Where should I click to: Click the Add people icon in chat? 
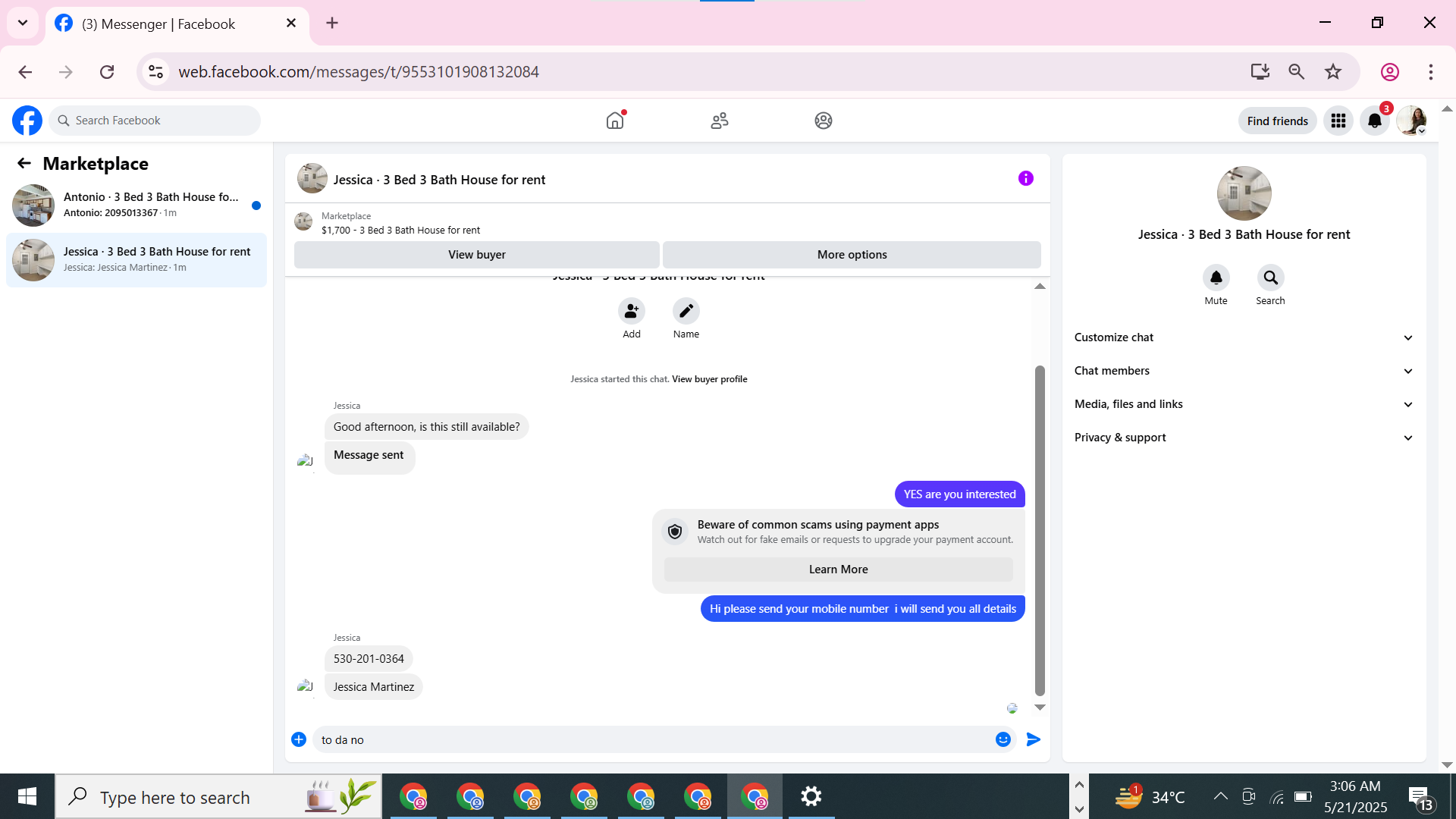[632, 311]
